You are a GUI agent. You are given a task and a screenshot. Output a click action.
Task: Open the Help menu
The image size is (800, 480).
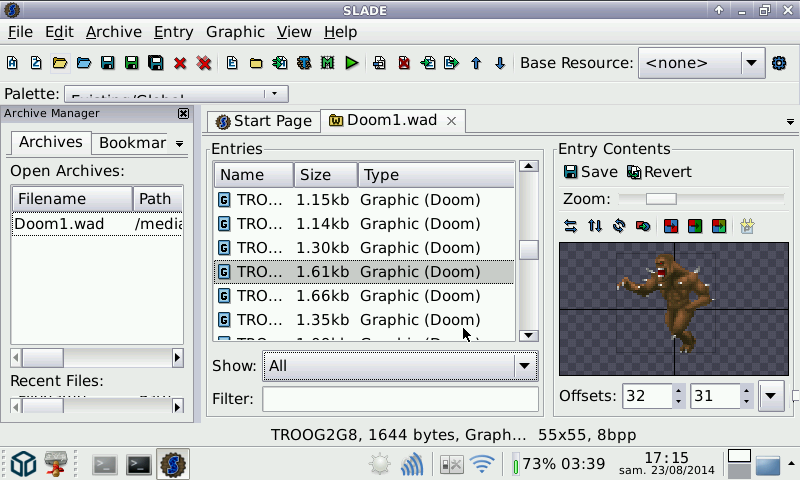click(x=340, y=32)
